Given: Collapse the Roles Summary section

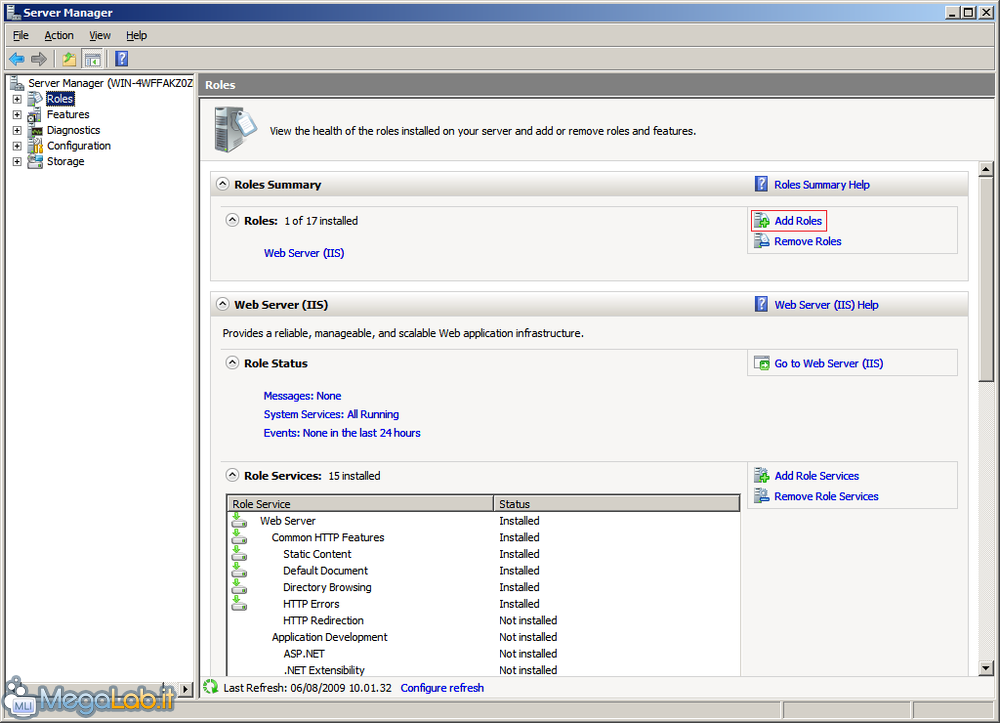Looking at the screenshot, I should click(x=222, y=184).
